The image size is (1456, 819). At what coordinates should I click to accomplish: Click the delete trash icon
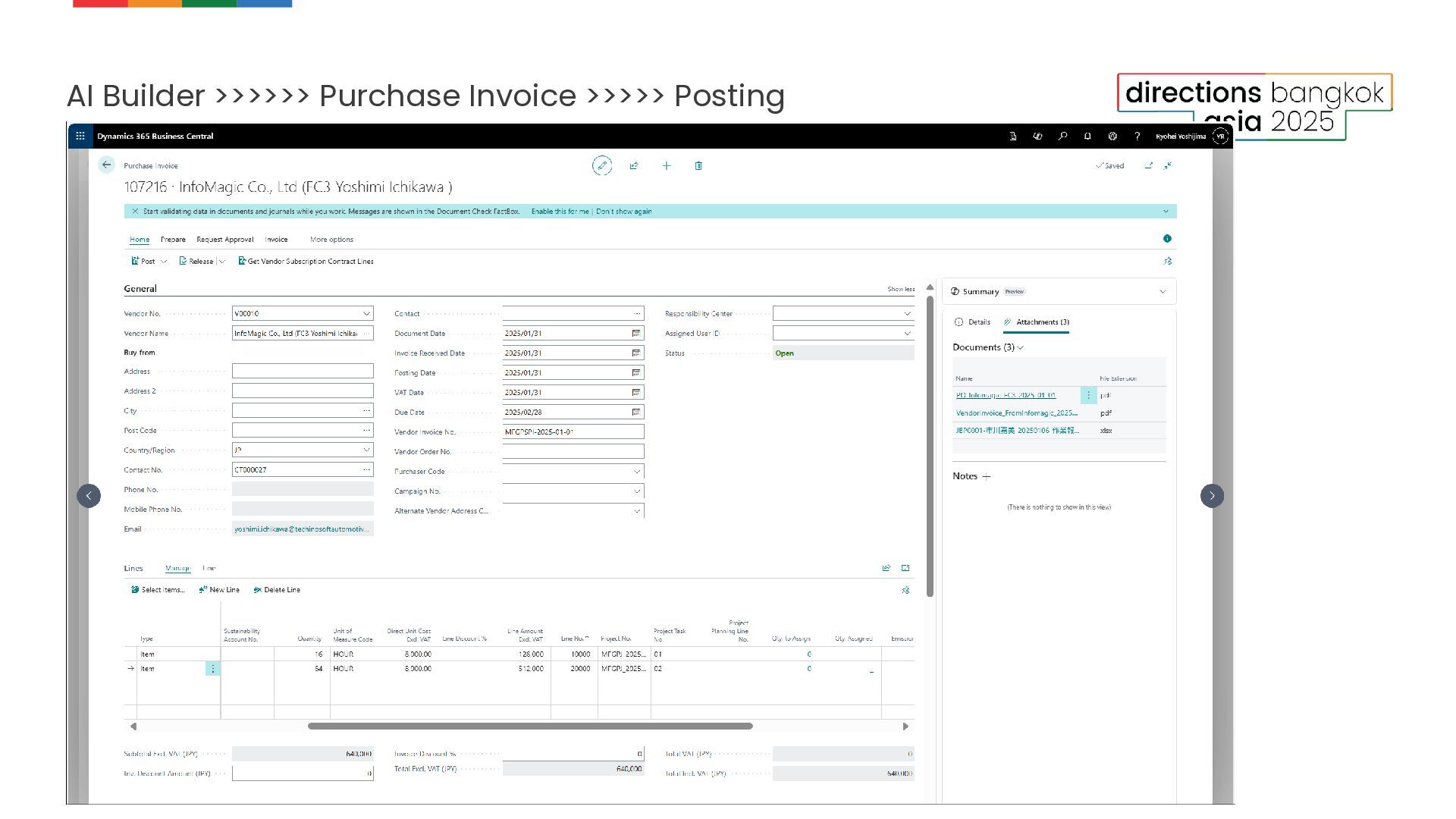pos(698,165)
